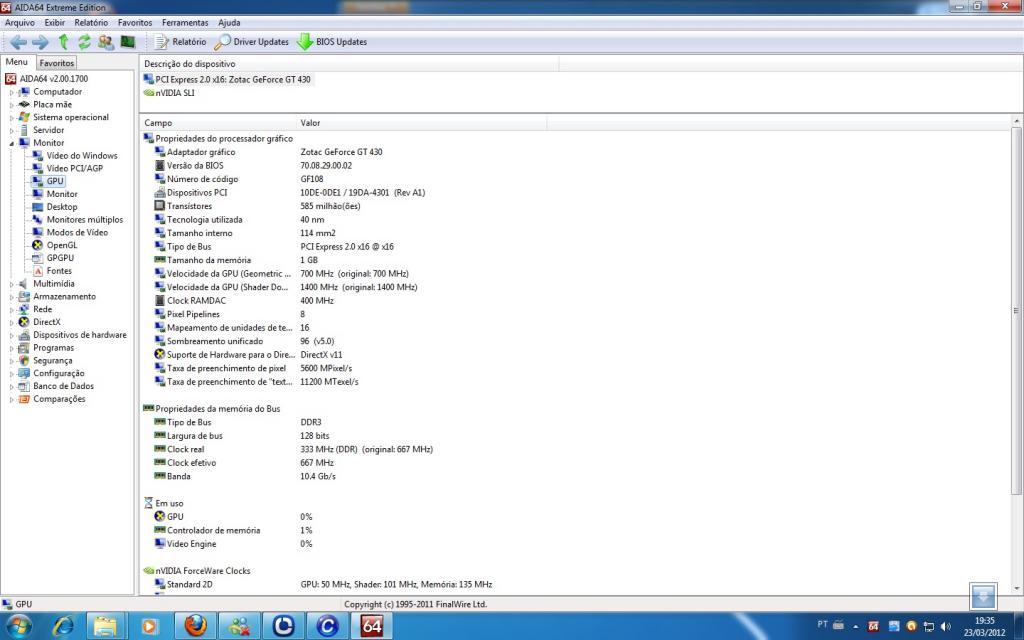This screenshot has height=640, width=1024.
Task: Click the Fontes icon in the tree
Action: point(37,271)
